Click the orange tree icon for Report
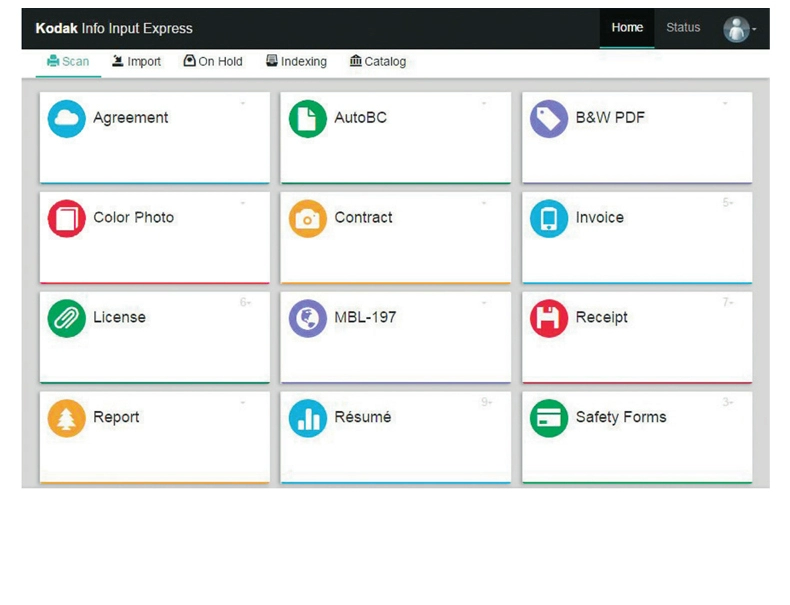 [67, 418]
